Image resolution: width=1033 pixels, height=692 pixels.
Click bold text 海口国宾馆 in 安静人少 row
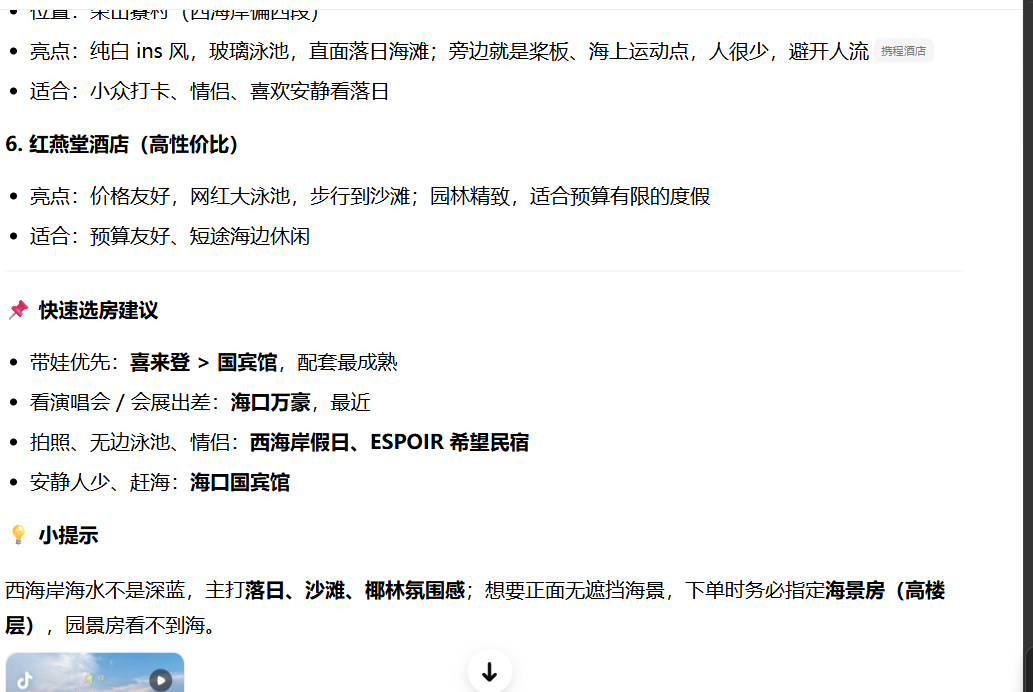click(240, 482)
